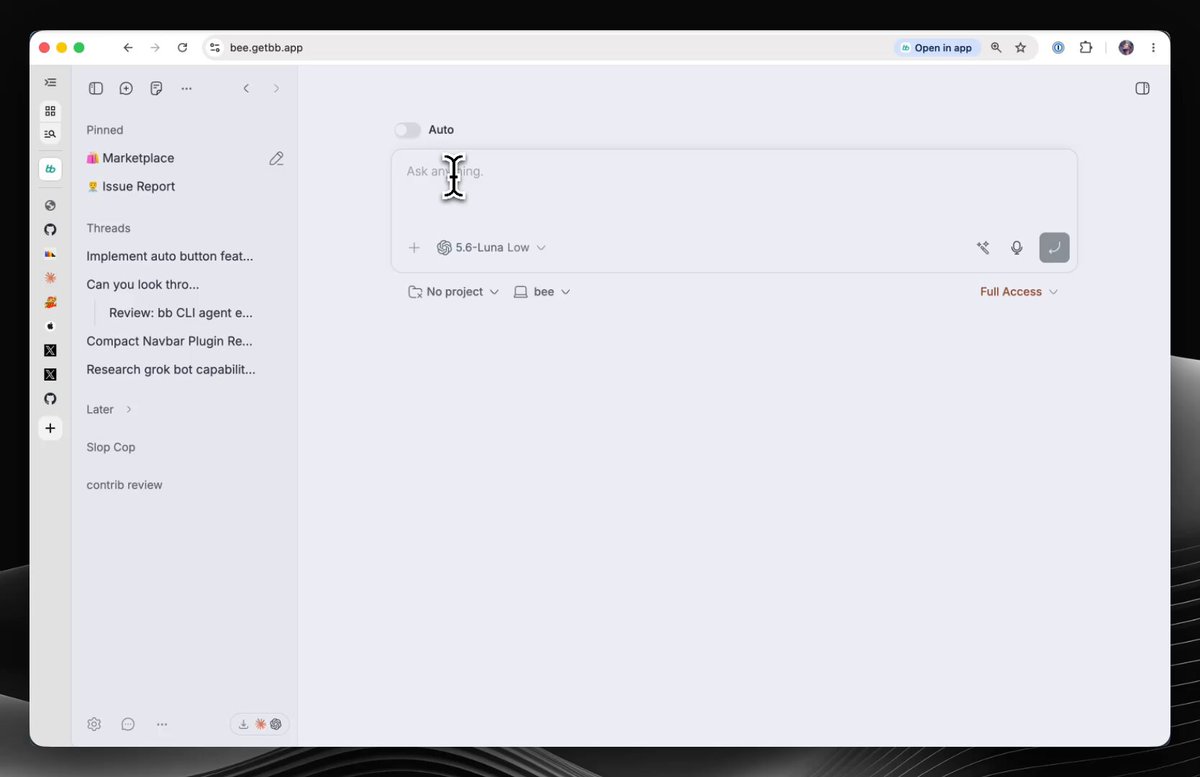Send the message with the return-arrow button
This screenshot has width=1200, height=777.
click(x=1054, y=248)
